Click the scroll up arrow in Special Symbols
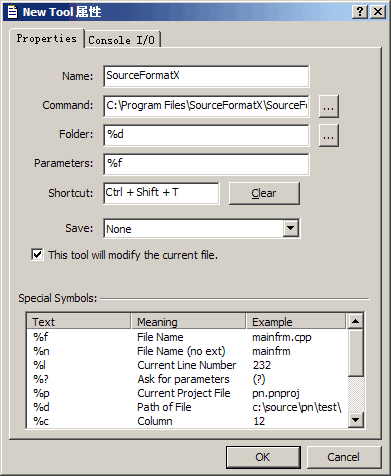The height and width of the screenshot is (476, 391). tap(355, 321)
